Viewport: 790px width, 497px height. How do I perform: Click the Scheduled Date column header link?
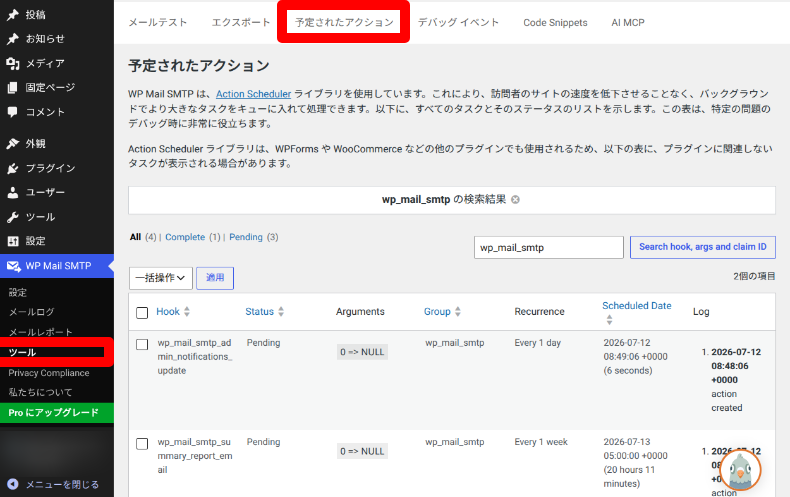tap(637, 305)
